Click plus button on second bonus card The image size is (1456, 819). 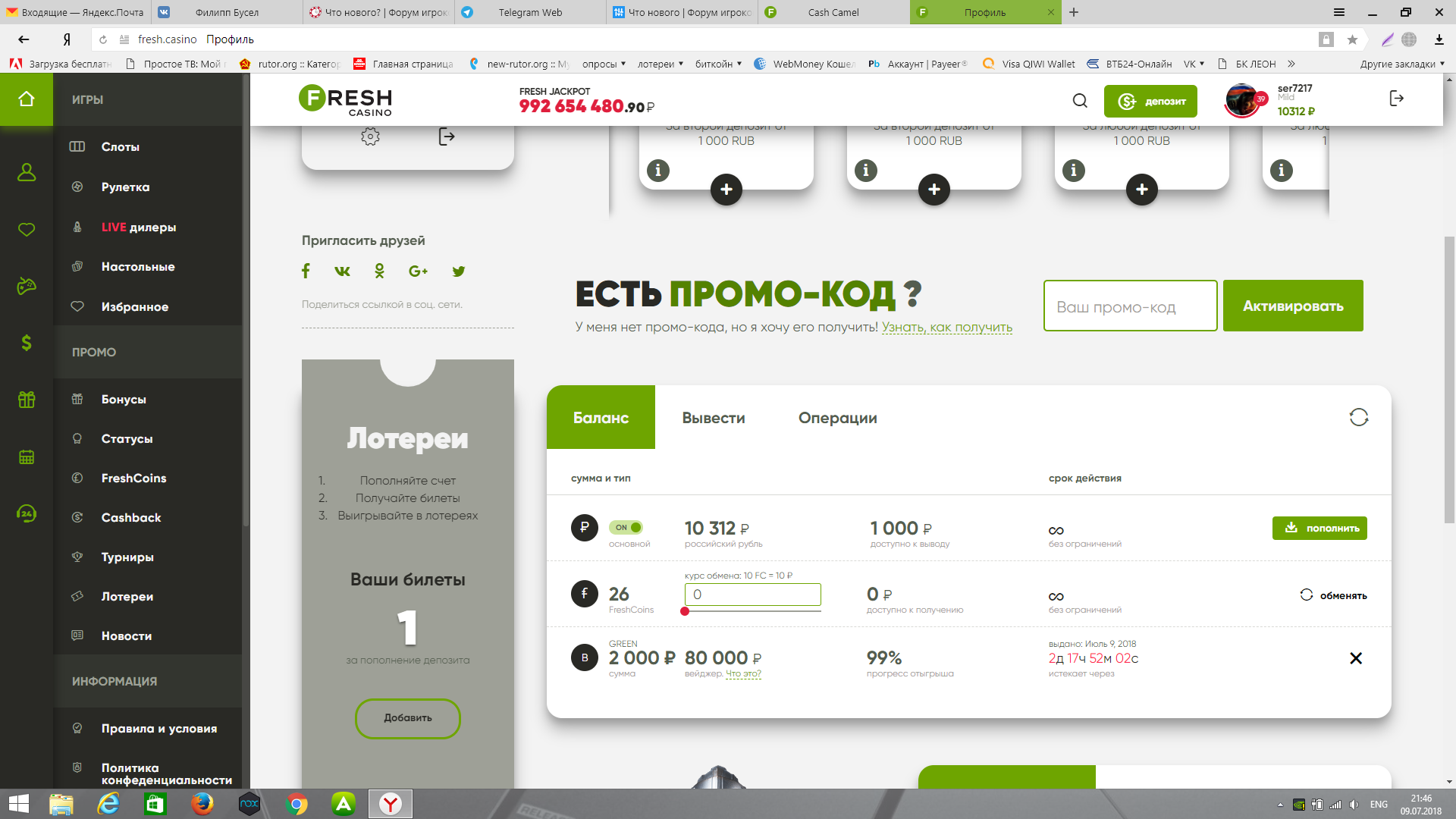coord(934,190)
